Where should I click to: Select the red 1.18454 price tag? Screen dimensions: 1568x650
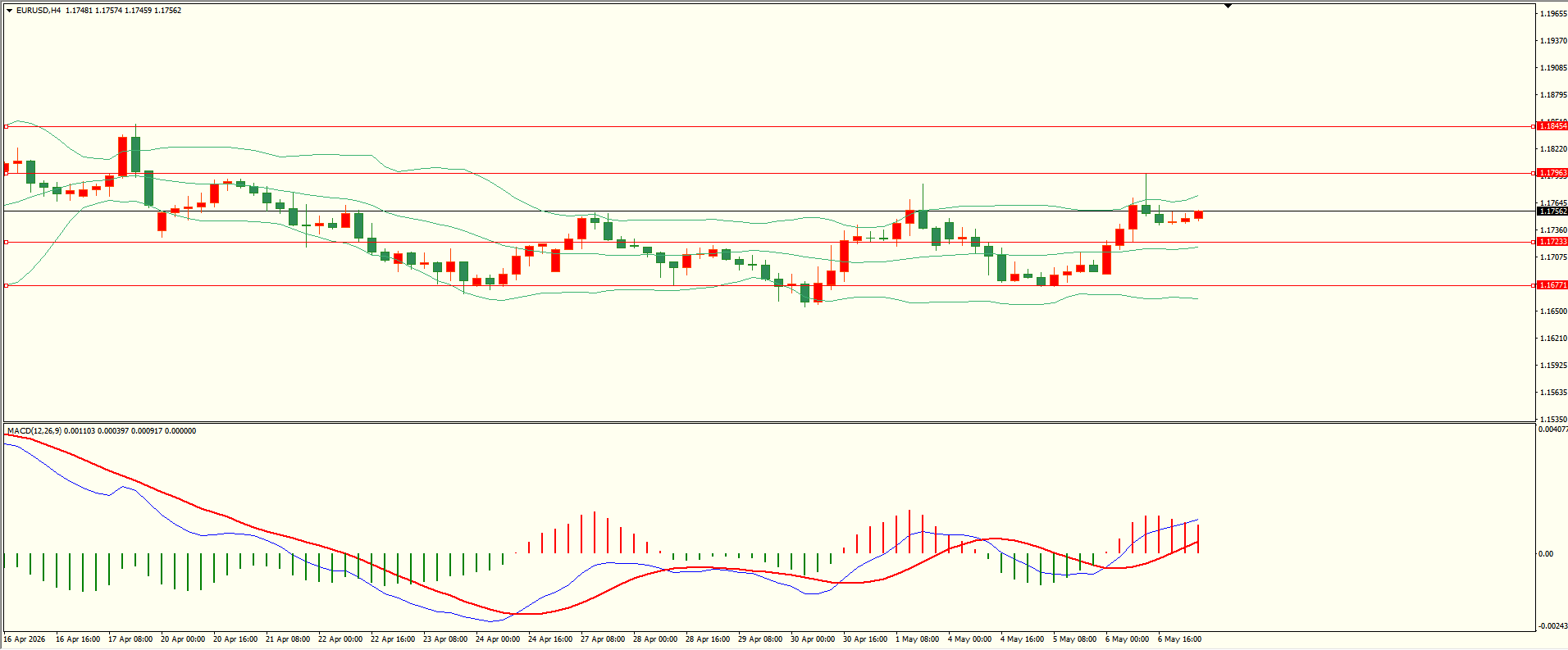pos(1552,126)
